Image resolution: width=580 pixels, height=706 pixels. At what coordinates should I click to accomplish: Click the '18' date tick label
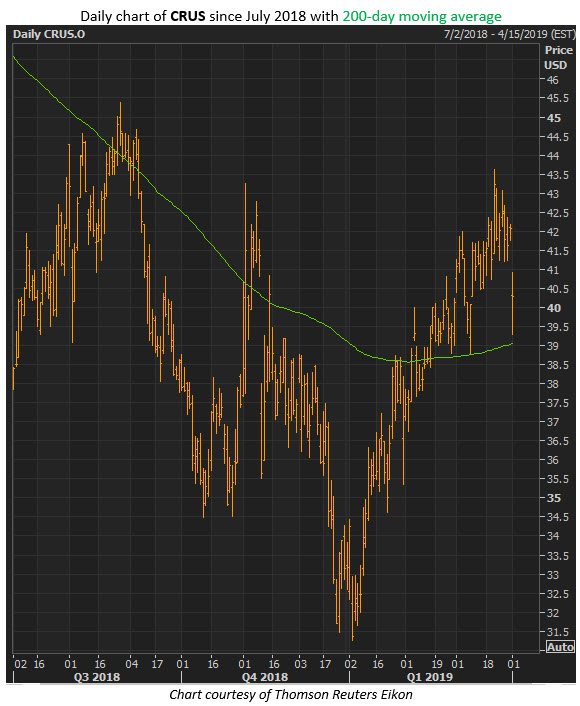click(488, 664)
